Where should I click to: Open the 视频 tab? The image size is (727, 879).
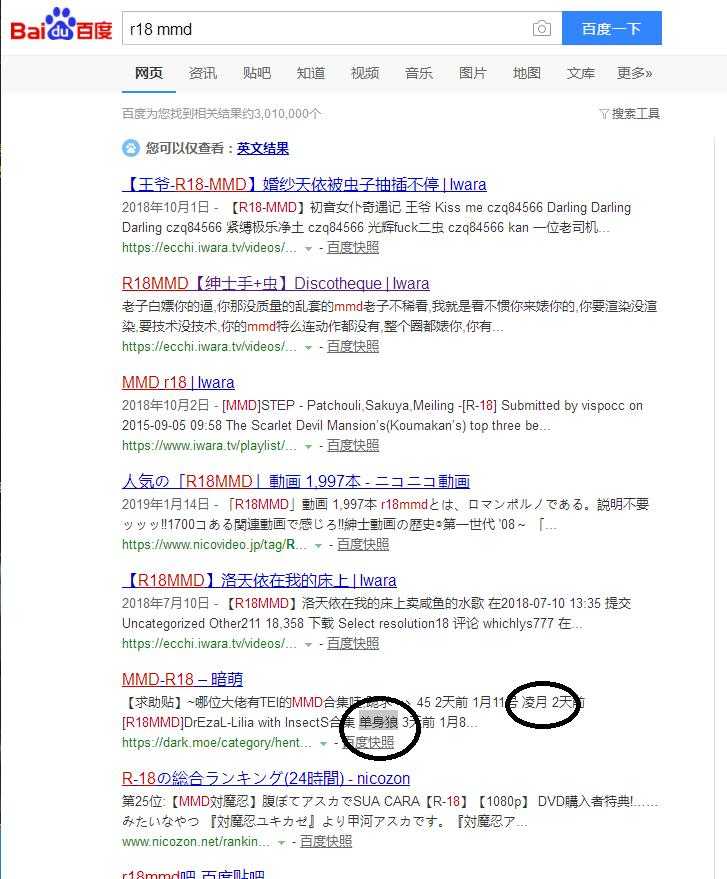tap(365, 73)
